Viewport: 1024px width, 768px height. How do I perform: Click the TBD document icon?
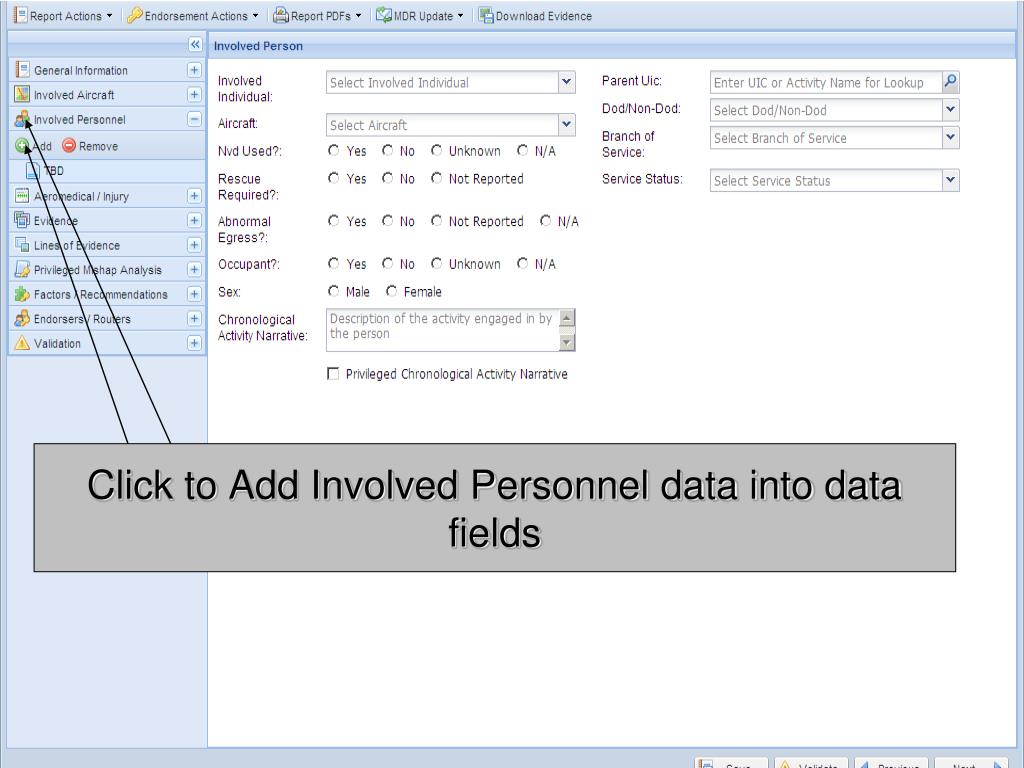[x=33, y=170]
